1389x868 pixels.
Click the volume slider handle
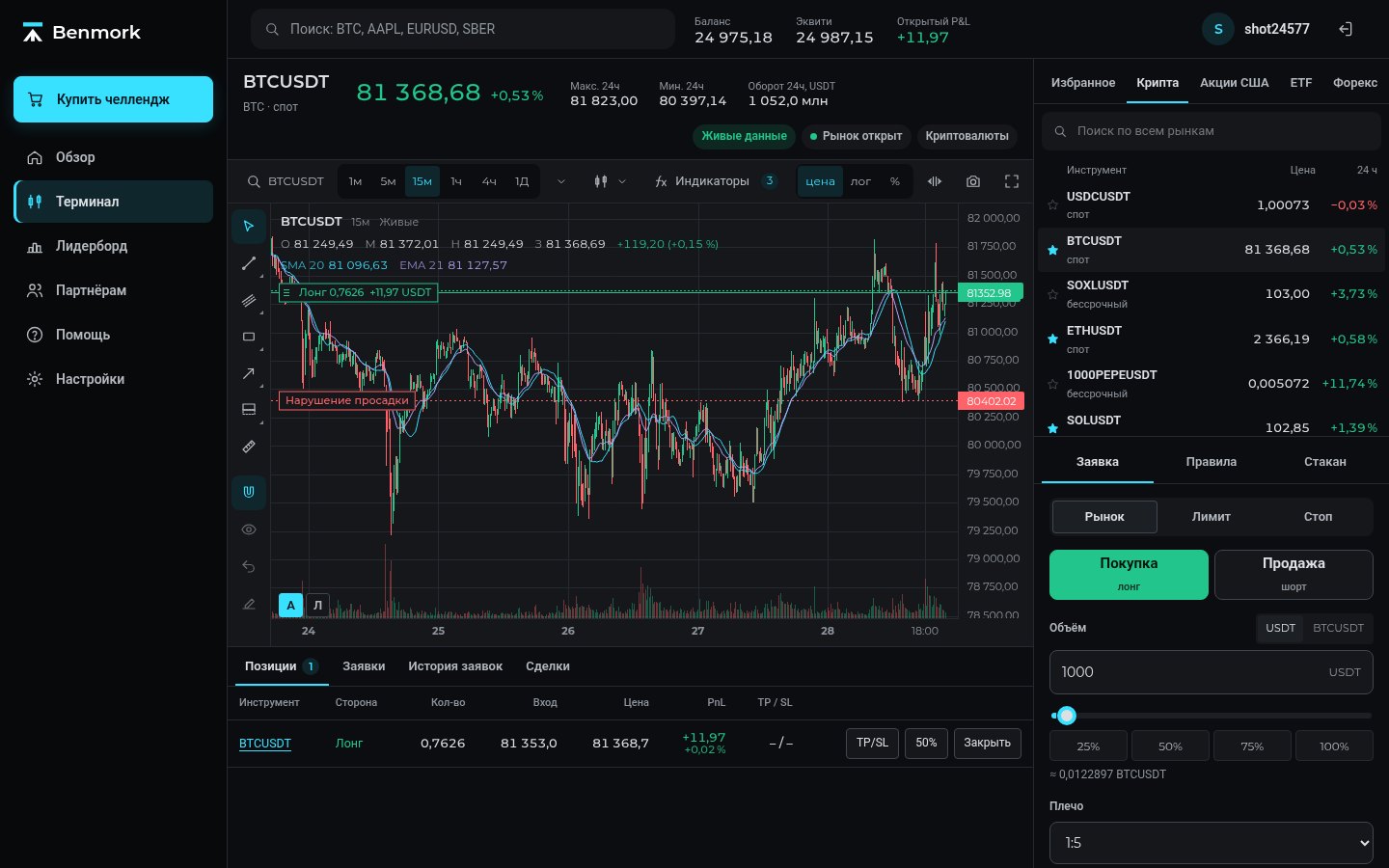pyautogui.click(x=1066, y=716)
